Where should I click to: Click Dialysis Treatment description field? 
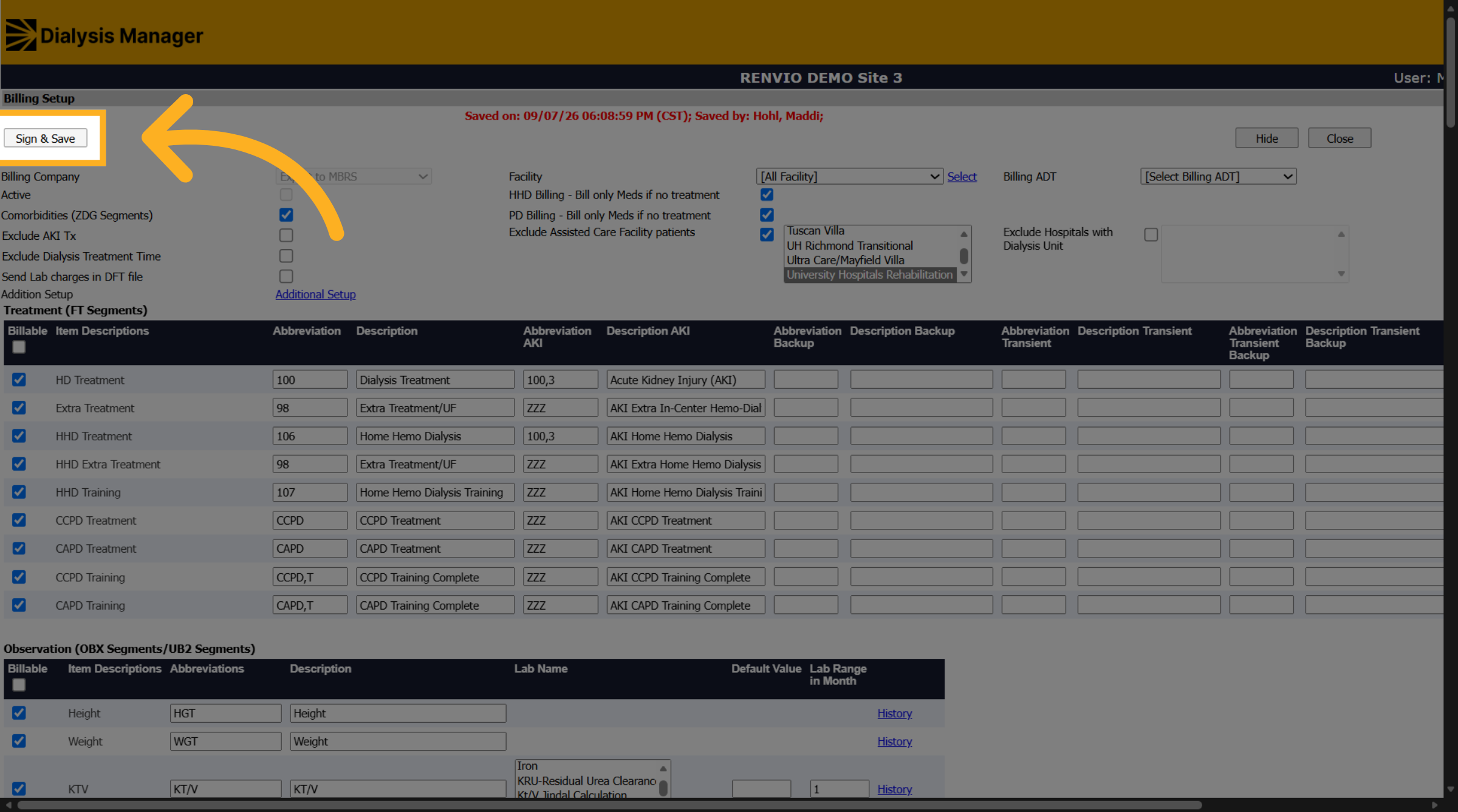(x=435, y=380)
